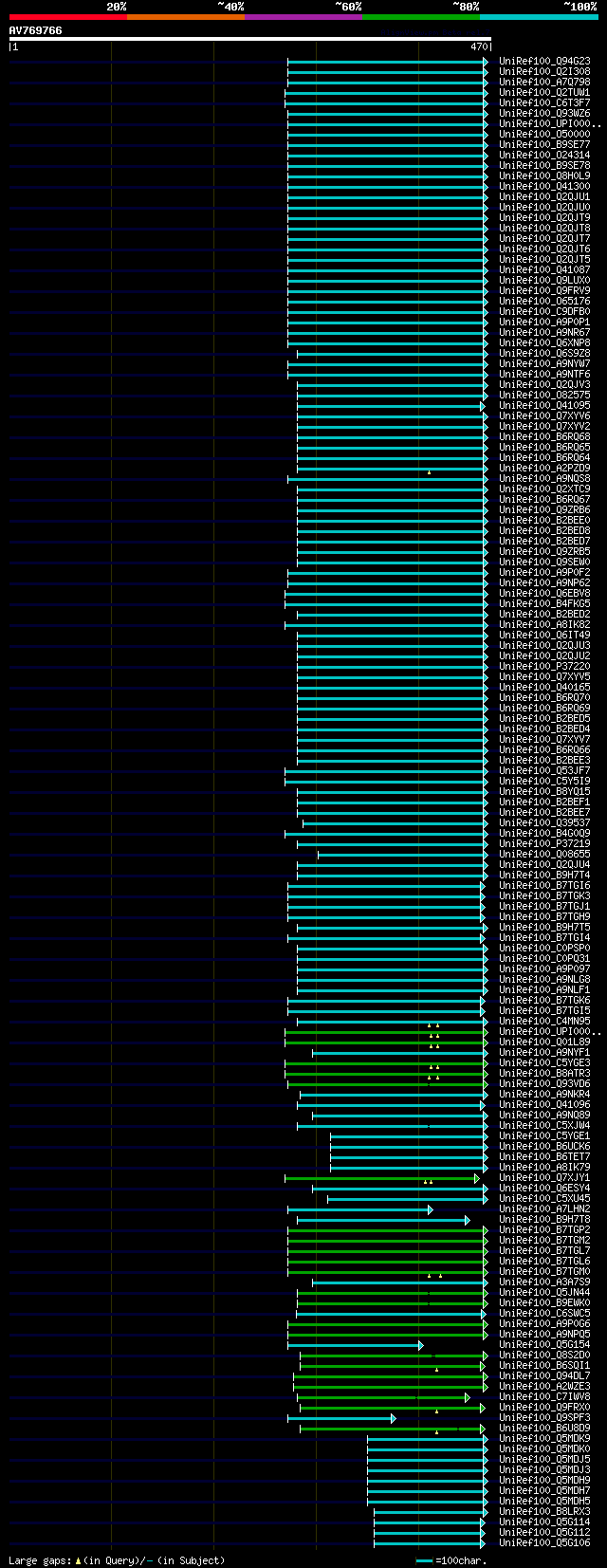Click the UniRef100_Q39537 label

[544, 823]
